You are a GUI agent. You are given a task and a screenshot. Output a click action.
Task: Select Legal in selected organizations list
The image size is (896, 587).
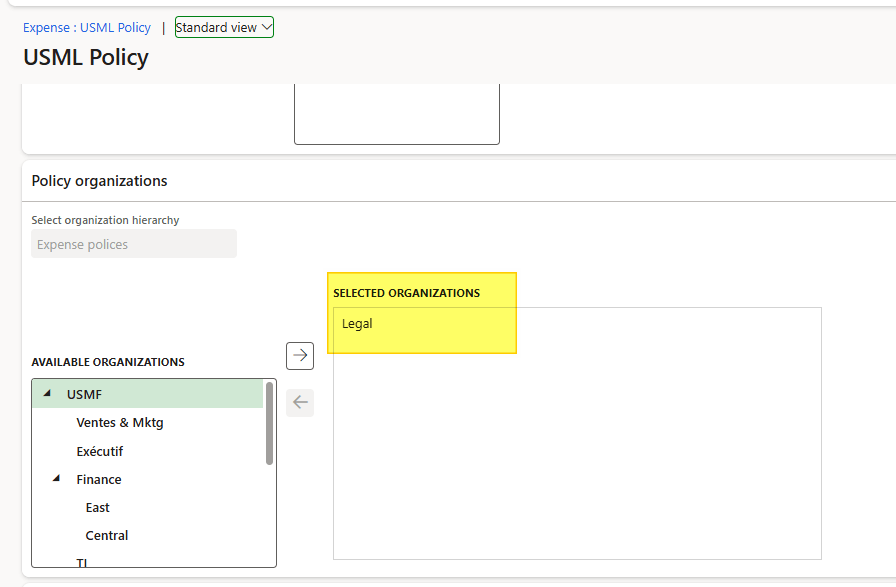click(357, 323)
